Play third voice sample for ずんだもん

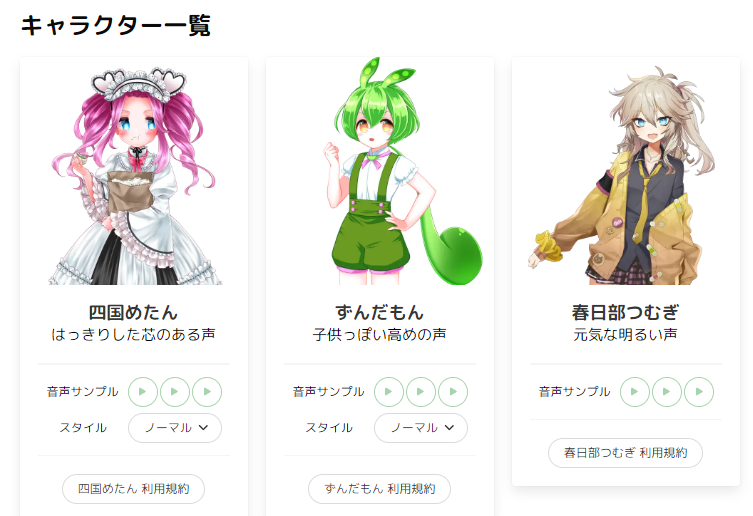[x=453, y=392]
